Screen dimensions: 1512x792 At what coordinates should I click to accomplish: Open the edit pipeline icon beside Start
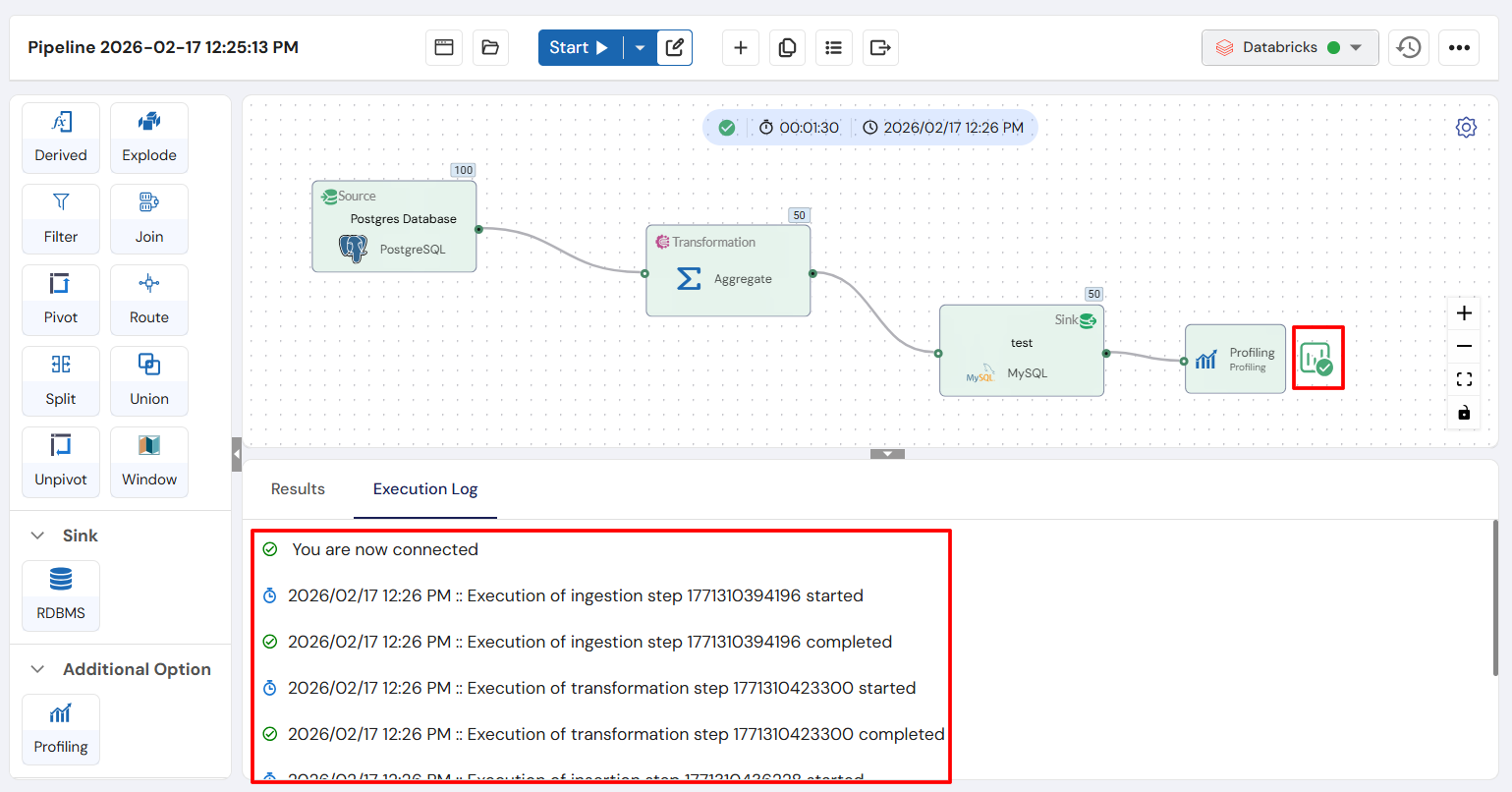pos(675,46)
